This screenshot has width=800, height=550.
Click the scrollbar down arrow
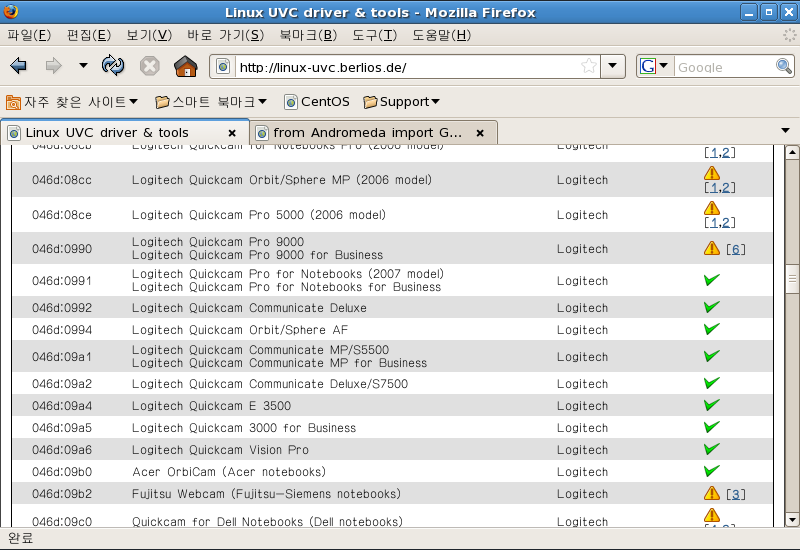792,520
